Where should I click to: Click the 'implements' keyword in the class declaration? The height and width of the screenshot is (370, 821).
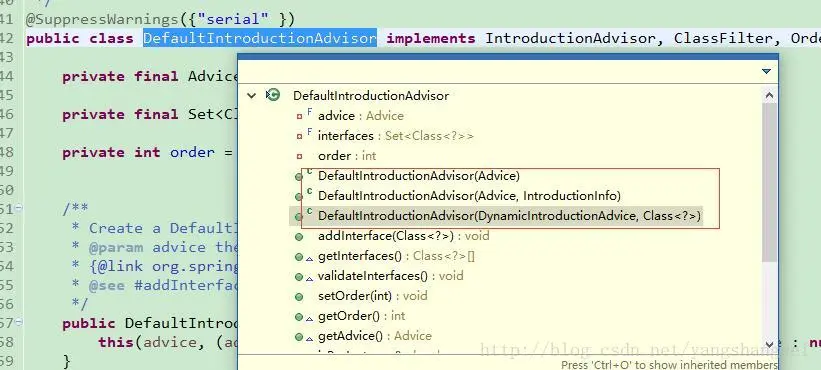pyautogui.click(x=430, y=38)
